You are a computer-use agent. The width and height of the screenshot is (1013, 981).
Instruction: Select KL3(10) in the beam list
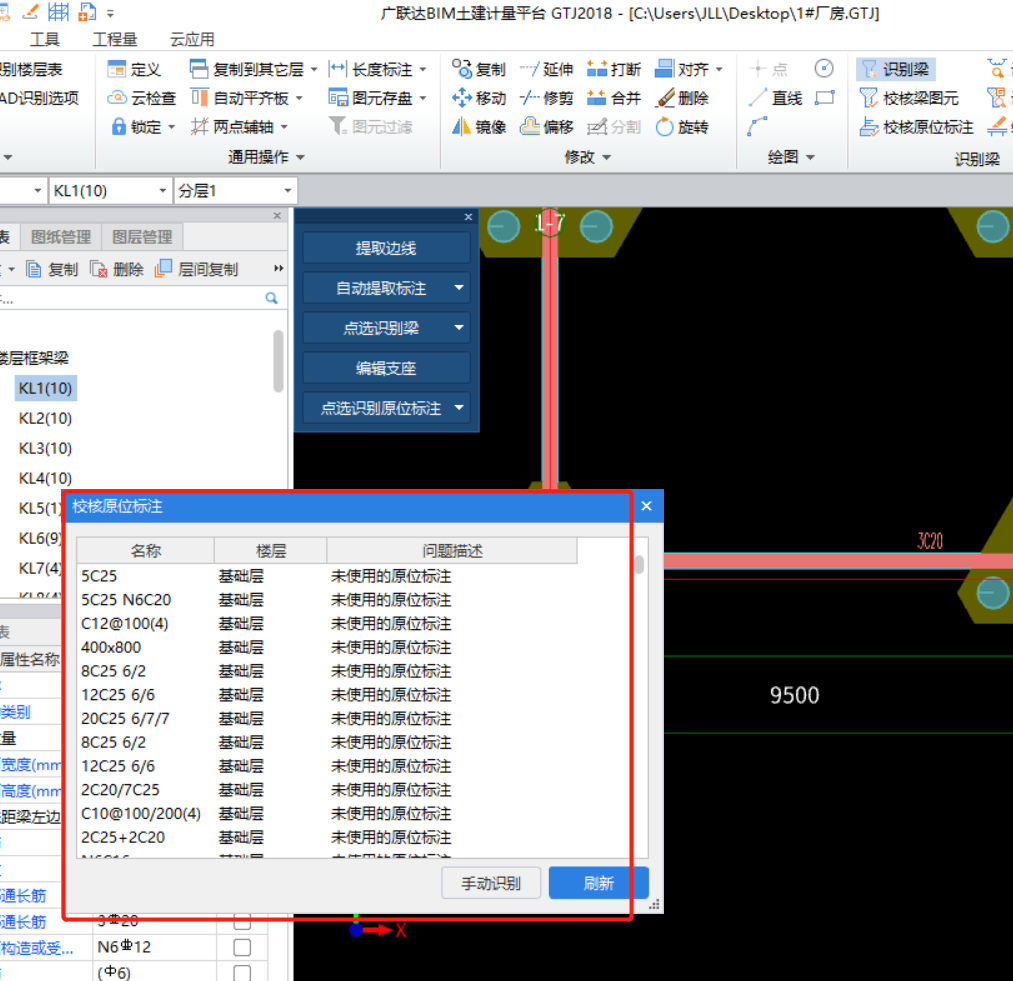click(x=45, y=448)
